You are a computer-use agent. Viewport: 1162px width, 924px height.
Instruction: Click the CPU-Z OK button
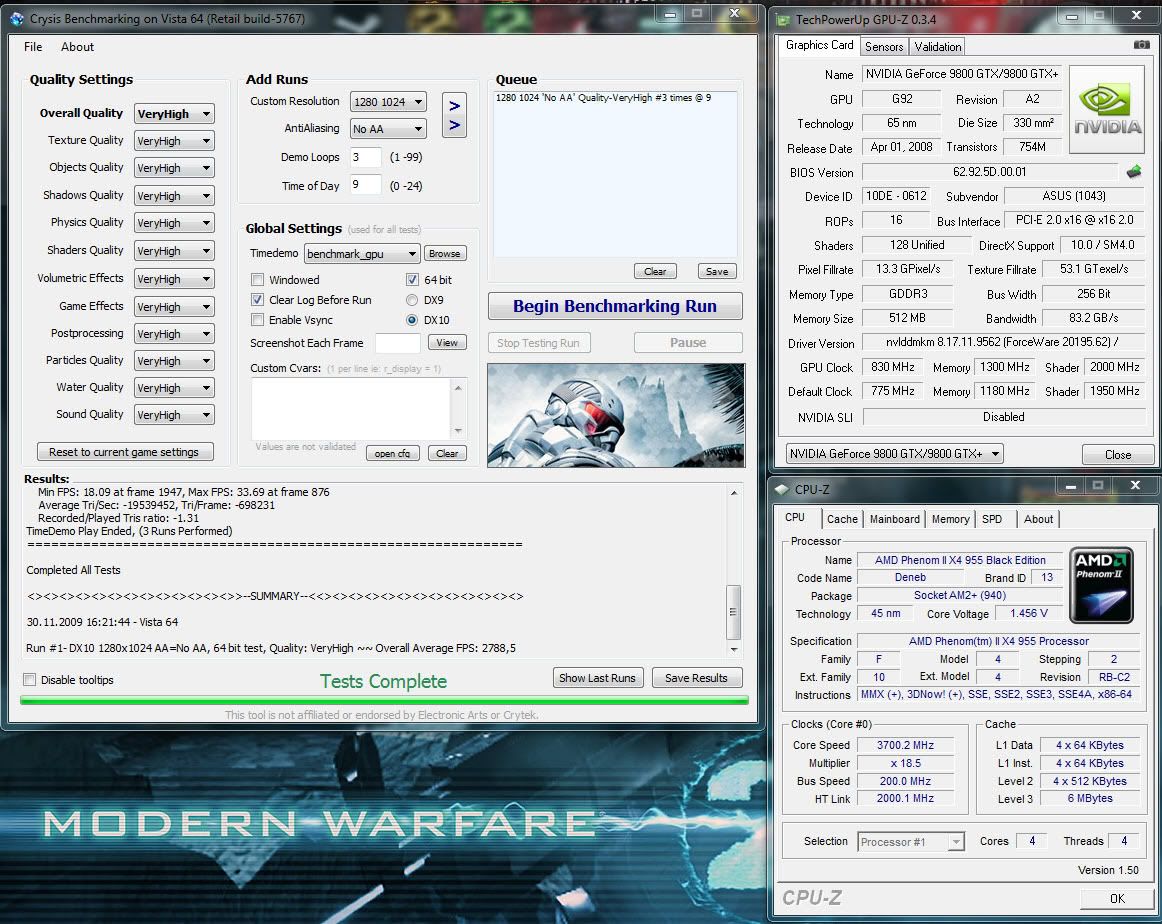[x=1117, y=898]
